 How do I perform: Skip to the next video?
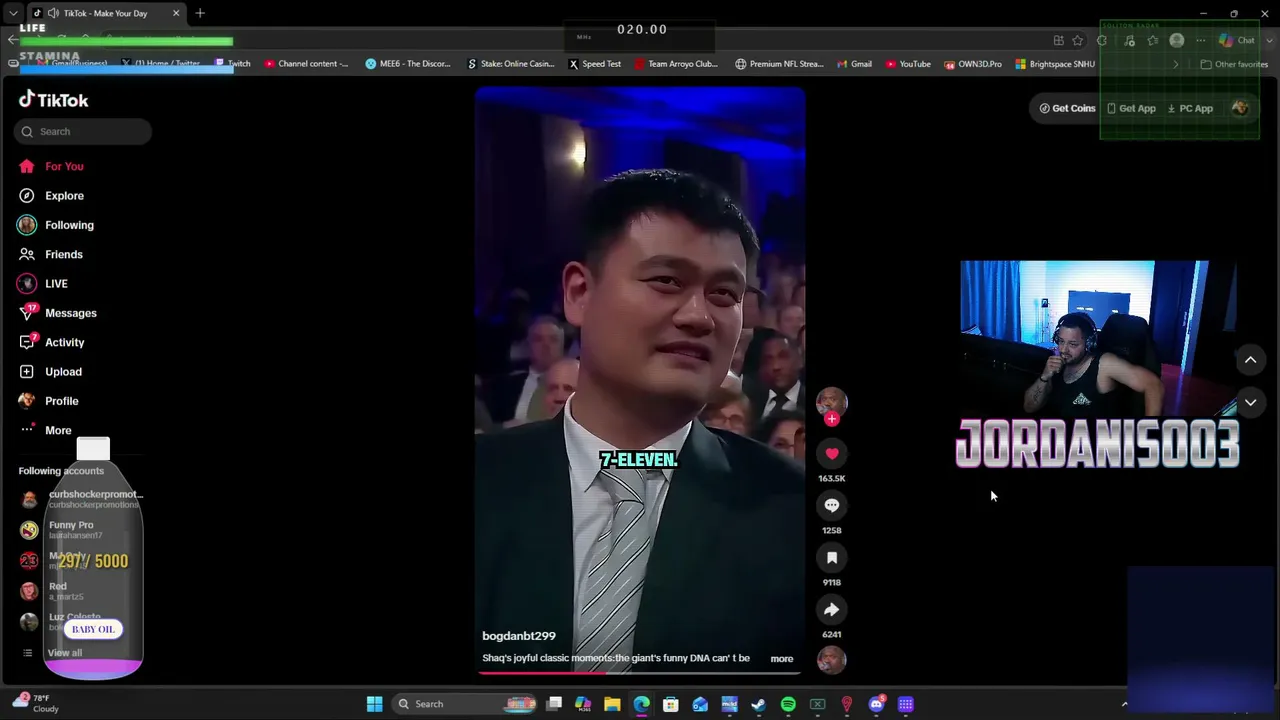(1250, 403)
